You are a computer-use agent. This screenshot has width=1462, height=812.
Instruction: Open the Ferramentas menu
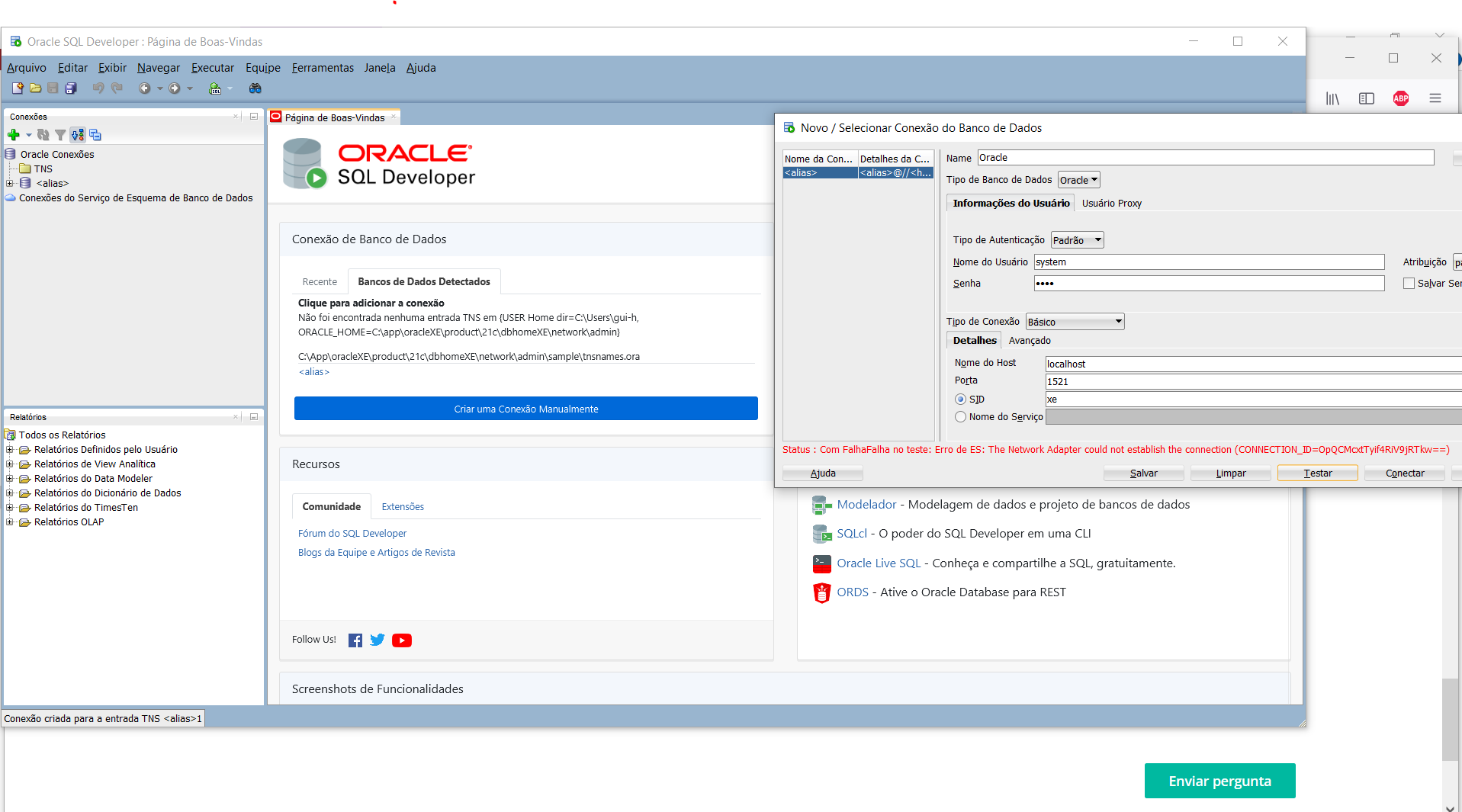coord(323,68)
